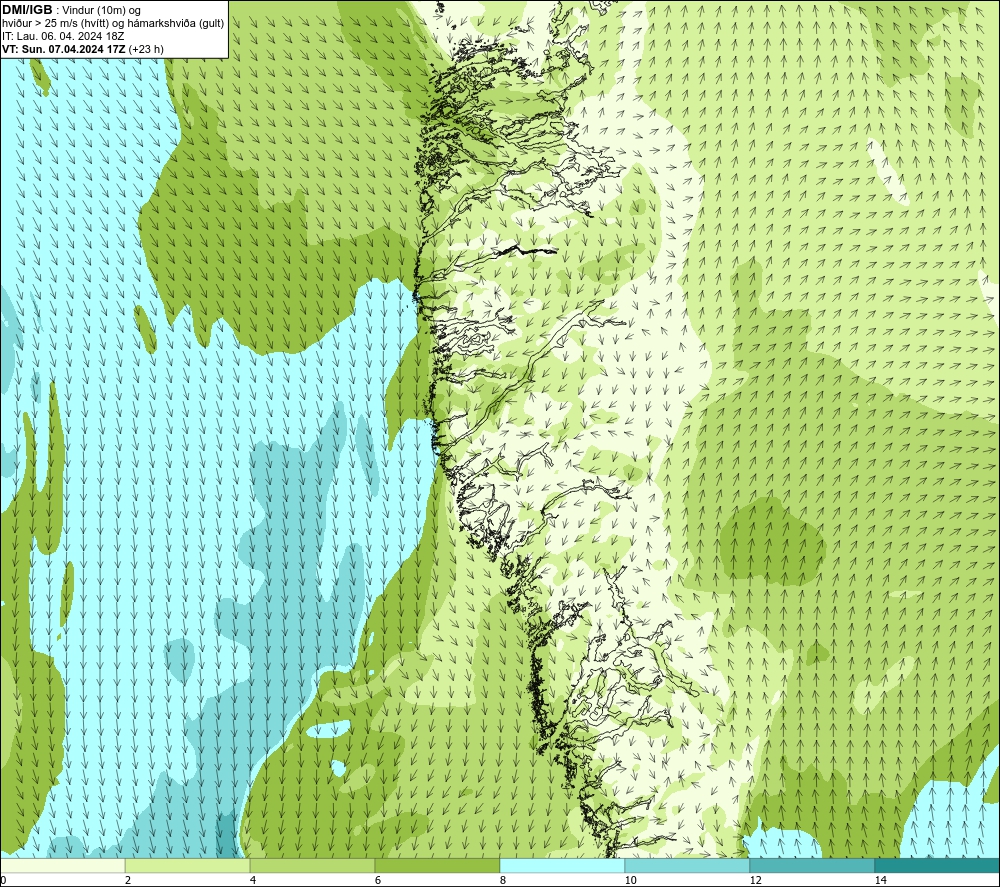
Task: Click the 'VT: Sun. 07.04.2024 17Z' valid time line
Action: 83,48
